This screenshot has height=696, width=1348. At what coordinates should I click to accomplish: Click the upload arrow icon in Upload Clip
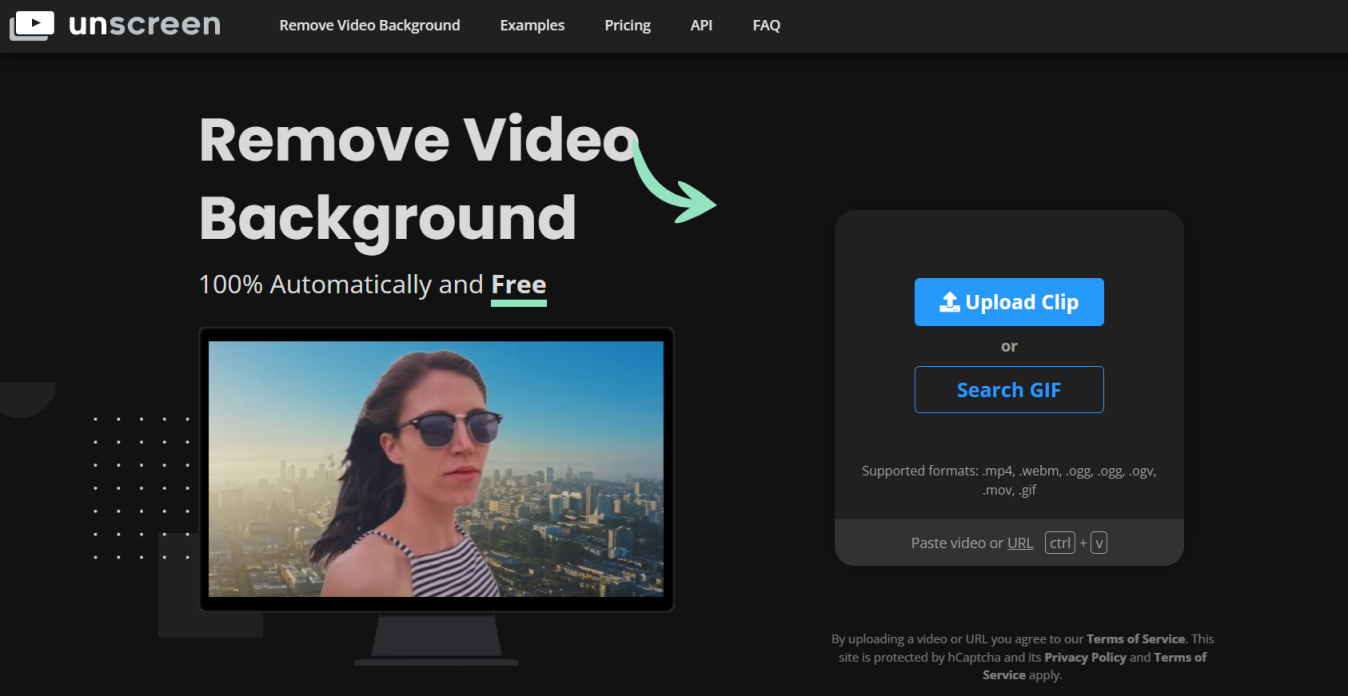[949, 302]
